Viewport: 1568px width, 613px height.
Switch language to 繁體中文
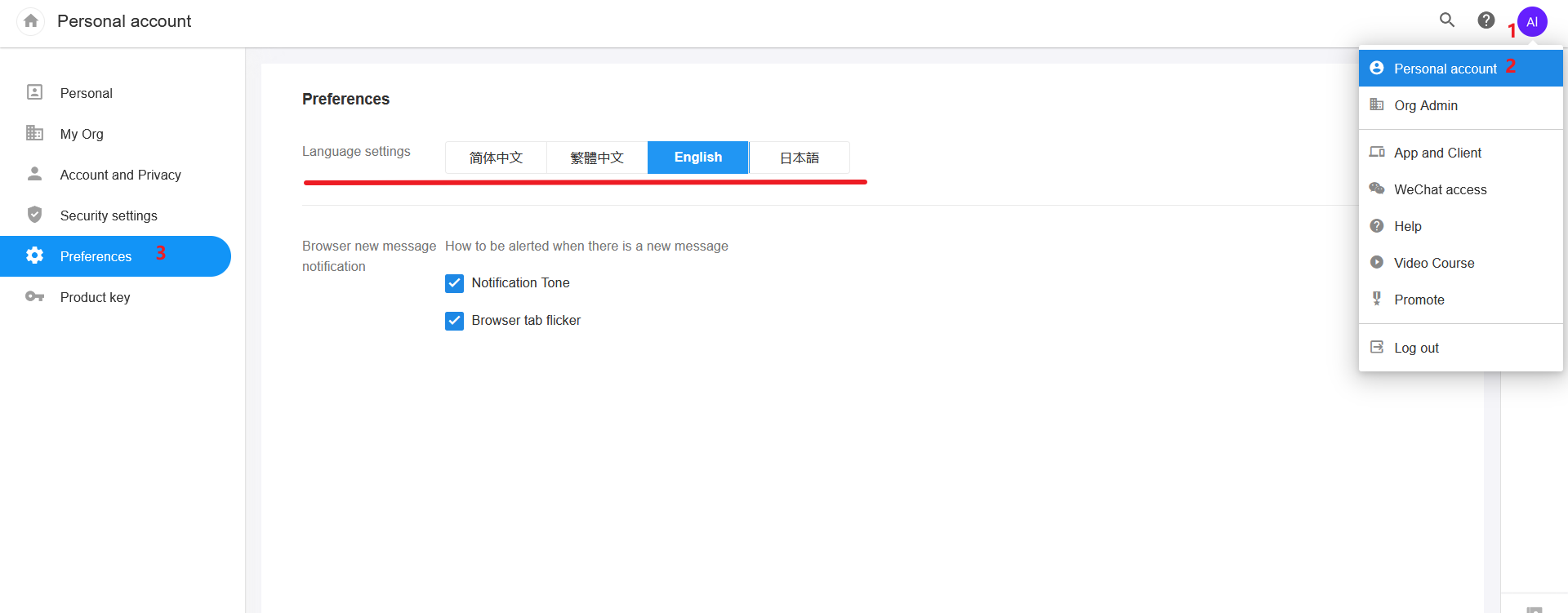[x=597, y=158]
